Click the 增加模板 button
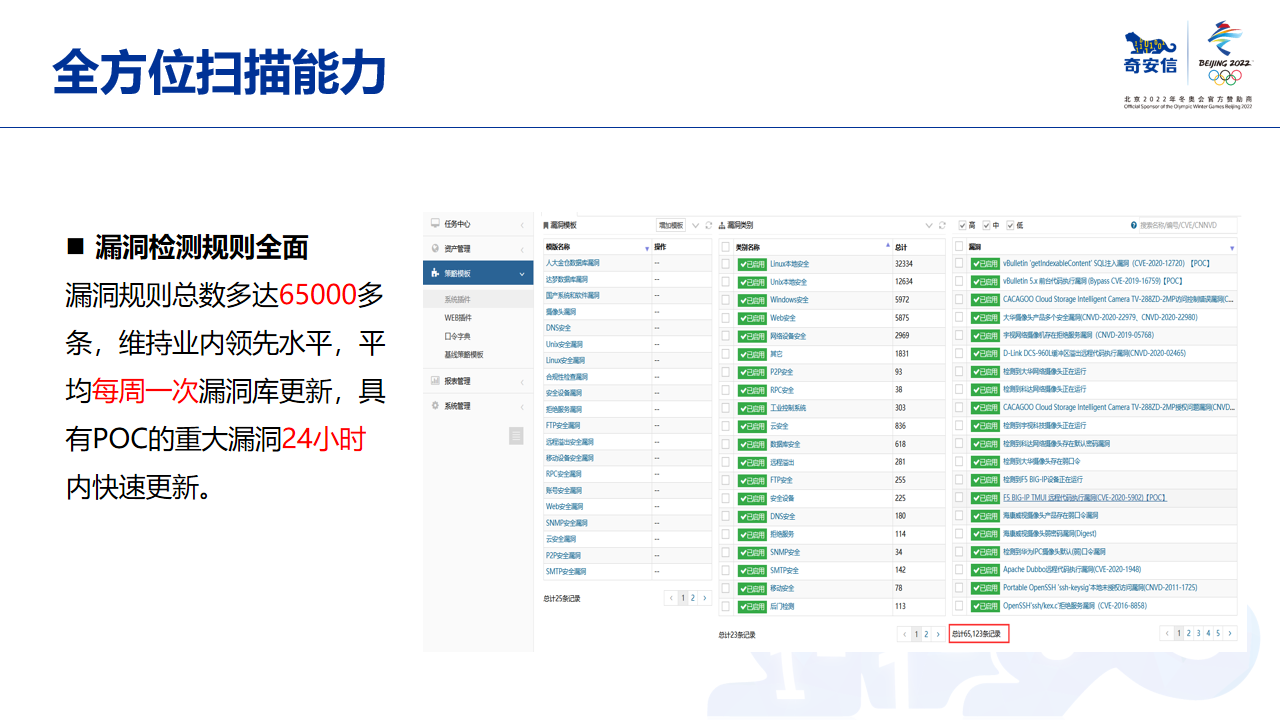This screenshot has height=720, width=1280. 671,226
